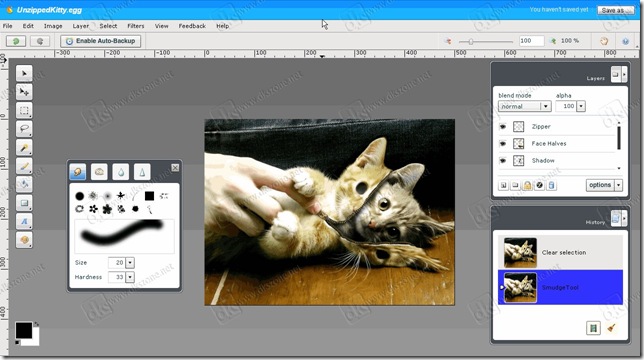Open the Hardness dropdown
This screenshot has width=644, height=360.
130,277
